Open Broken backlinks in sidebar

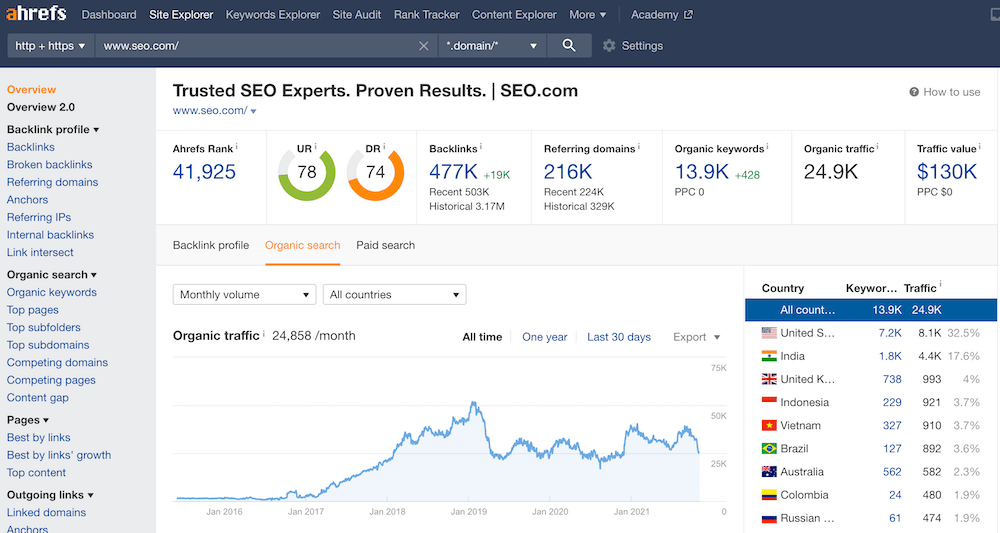point(50,164)
